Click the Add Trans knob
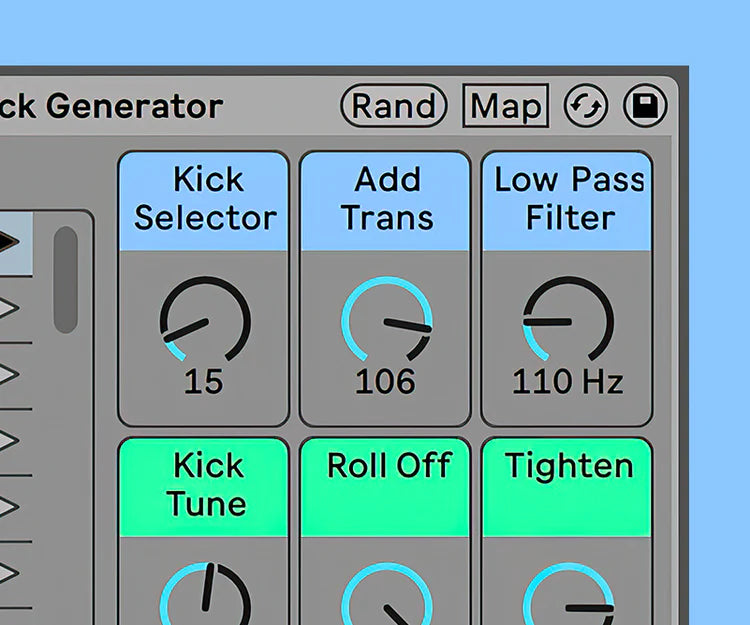Viewport: 750px width, 625px height. [x=386, y=319]
